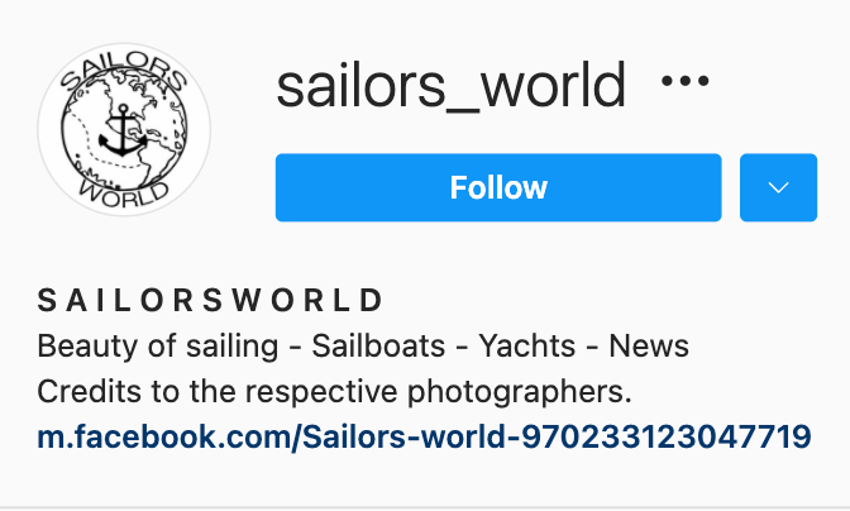The width and height of the screenshot is (850, 511).
Task: Click the white chevron arrow icon
Action: (778, 187)
